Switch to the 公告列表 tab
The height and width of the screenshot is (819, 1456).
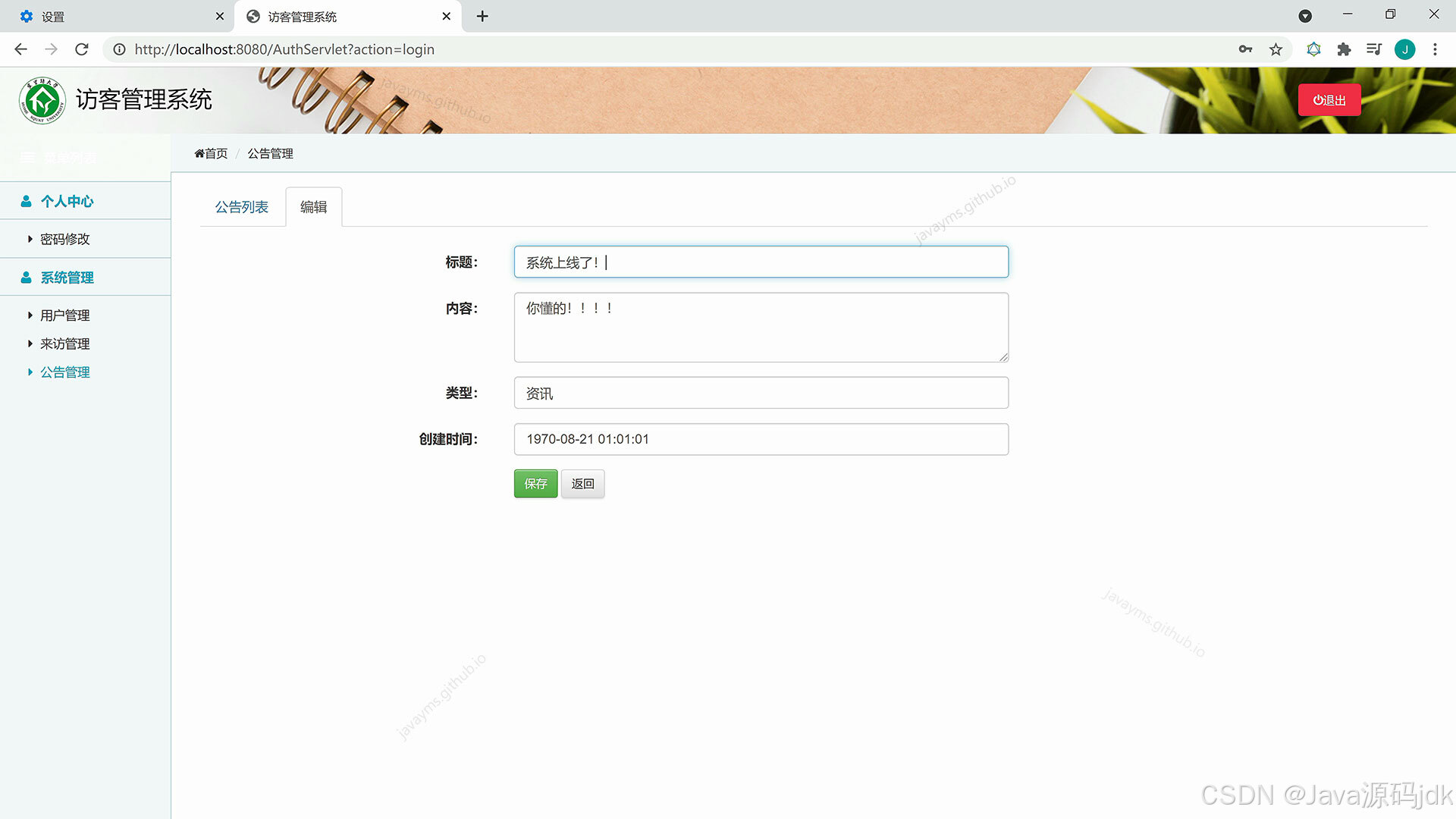coord(242,207)
